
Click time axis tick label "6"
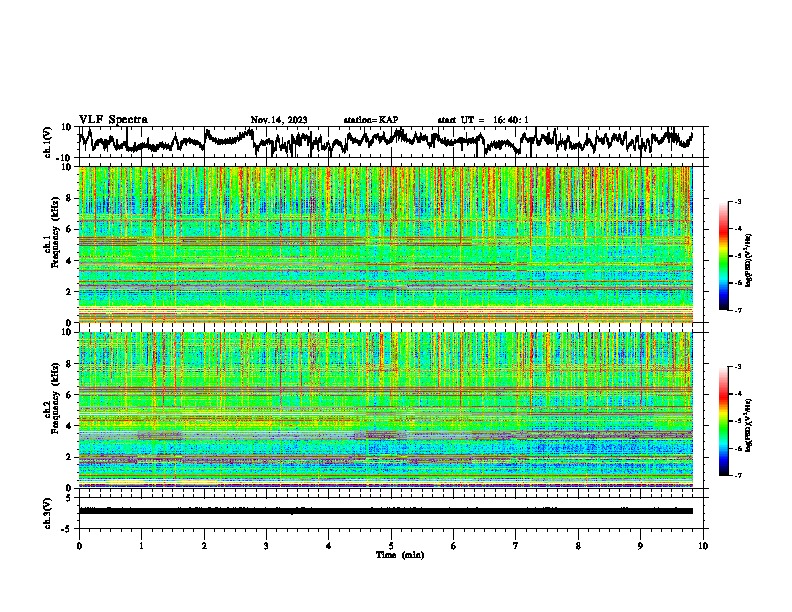pos(454,546)
